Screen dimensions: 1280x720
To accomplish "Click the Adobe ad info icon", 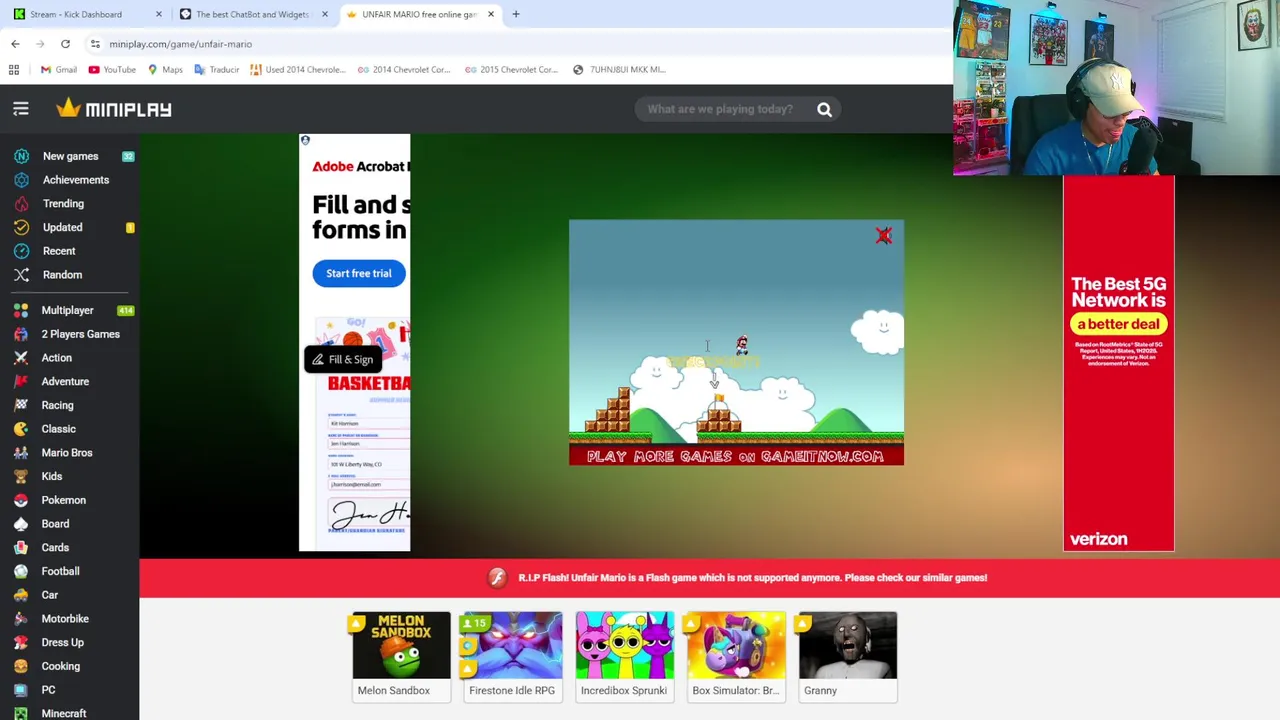I will coord(305,140).
